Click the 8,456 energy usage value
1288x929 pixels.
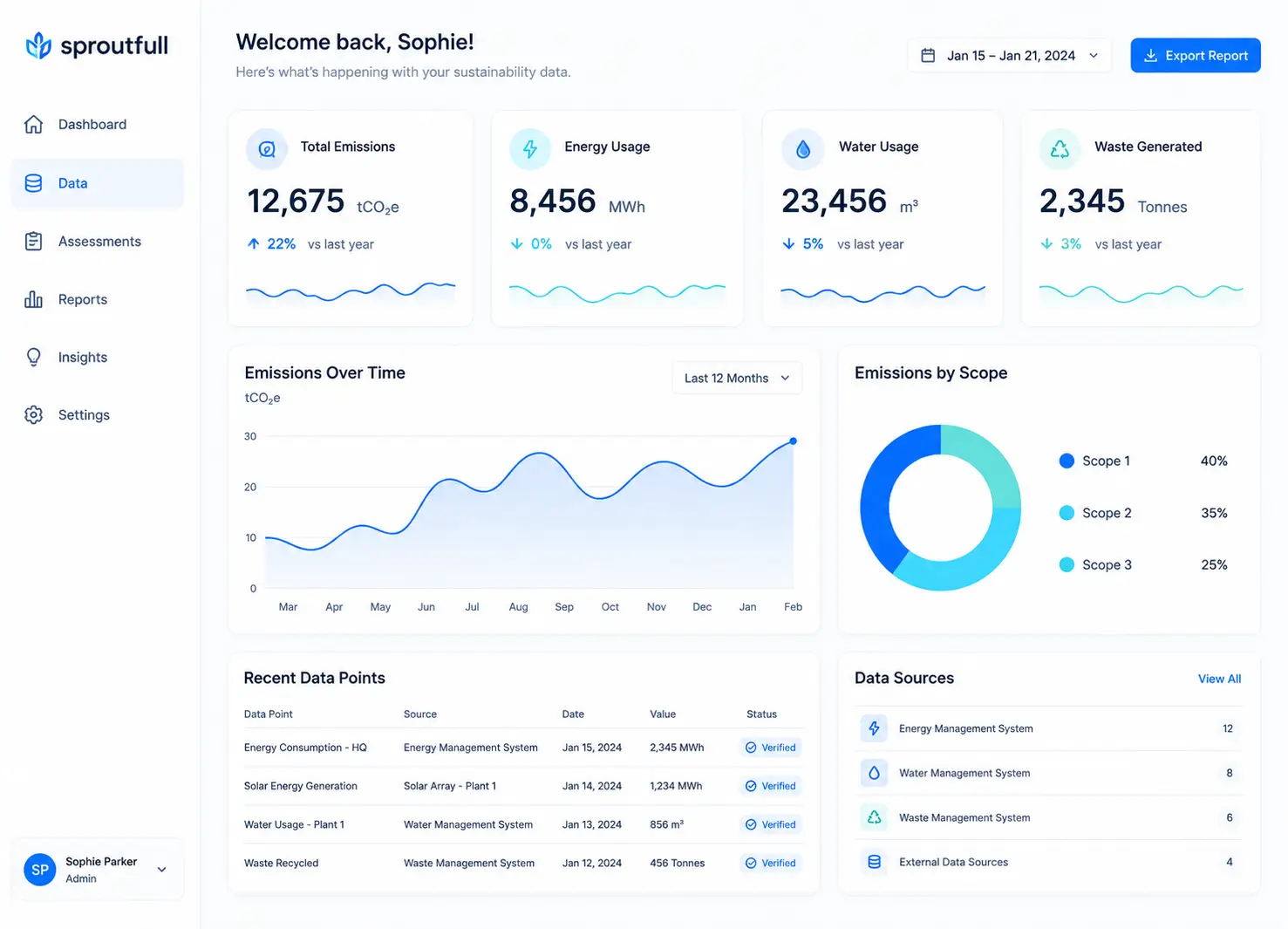point(553,202)
